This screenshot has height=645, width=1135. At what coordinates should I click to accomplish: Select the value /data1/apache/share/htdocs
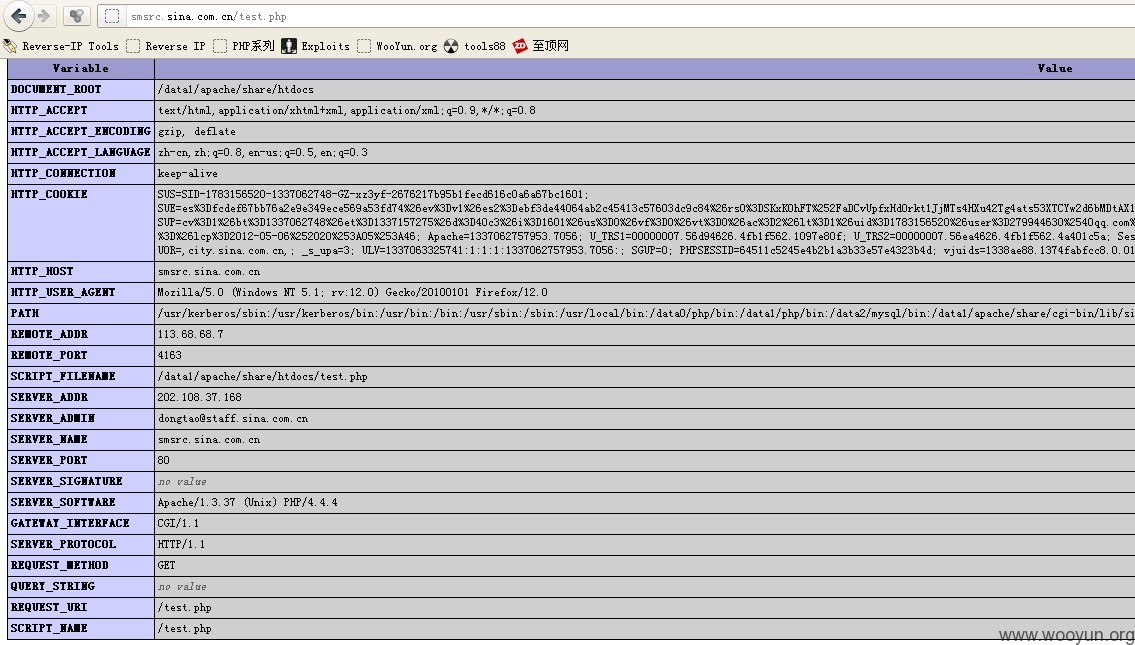pyautogui.click(x=236, y=90)
